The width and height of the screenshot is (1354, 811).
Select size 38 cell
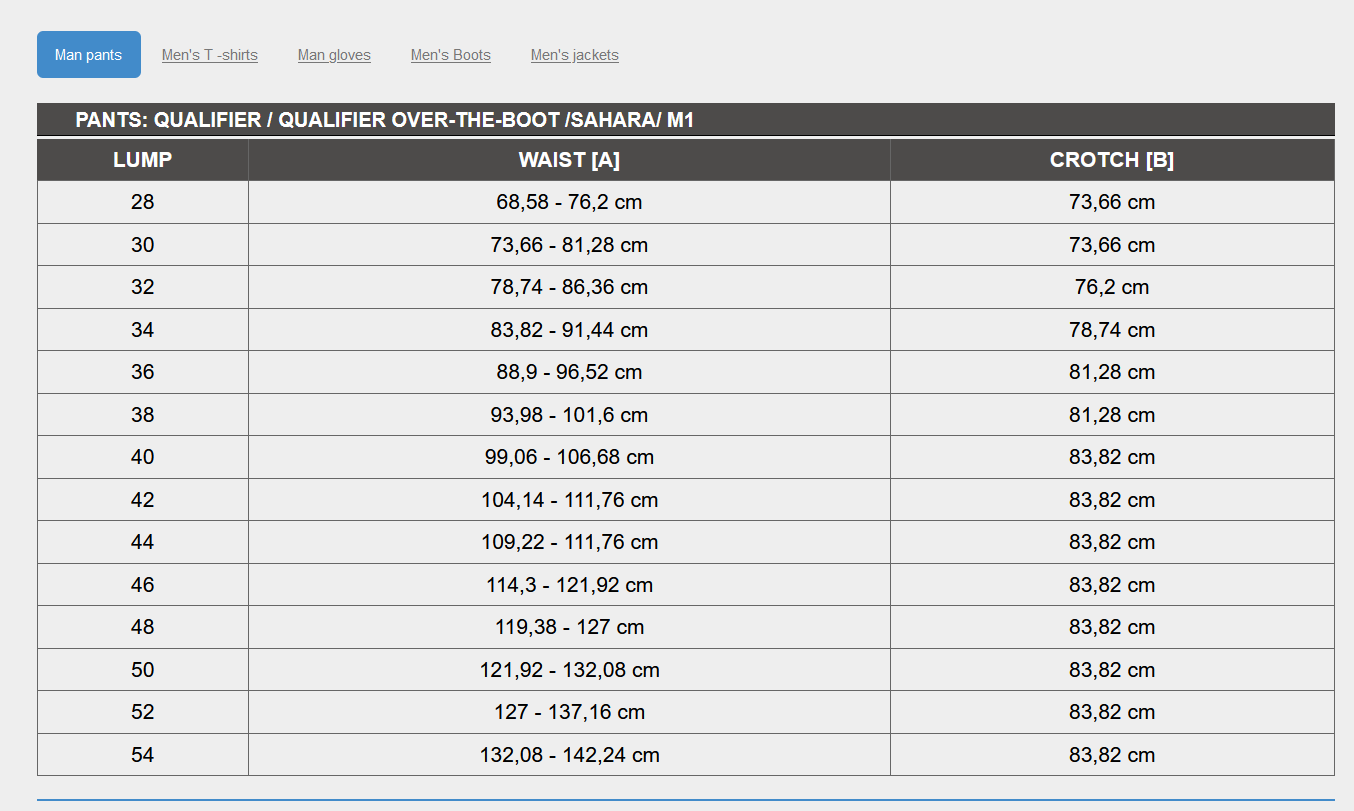tap(143, 415)
